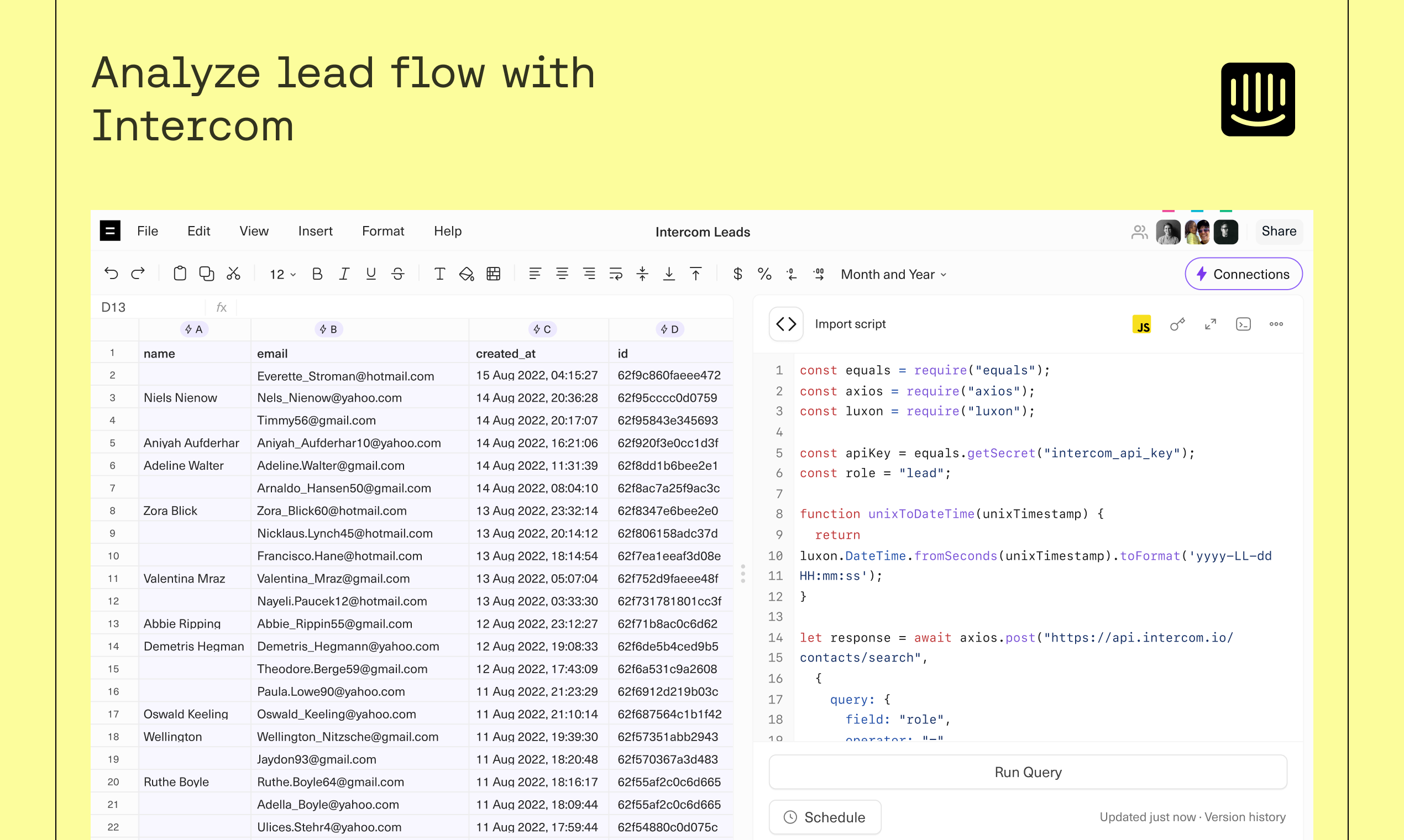Open the File menu

[148, 231]
